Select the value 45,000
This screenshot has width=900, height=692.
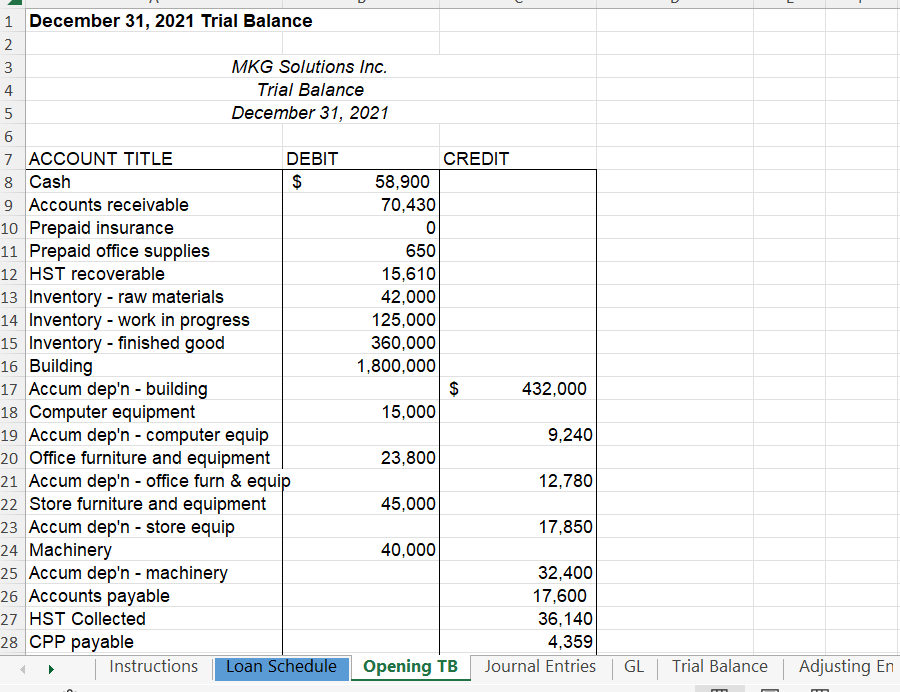pyautogui.click(x=361, y=504)
